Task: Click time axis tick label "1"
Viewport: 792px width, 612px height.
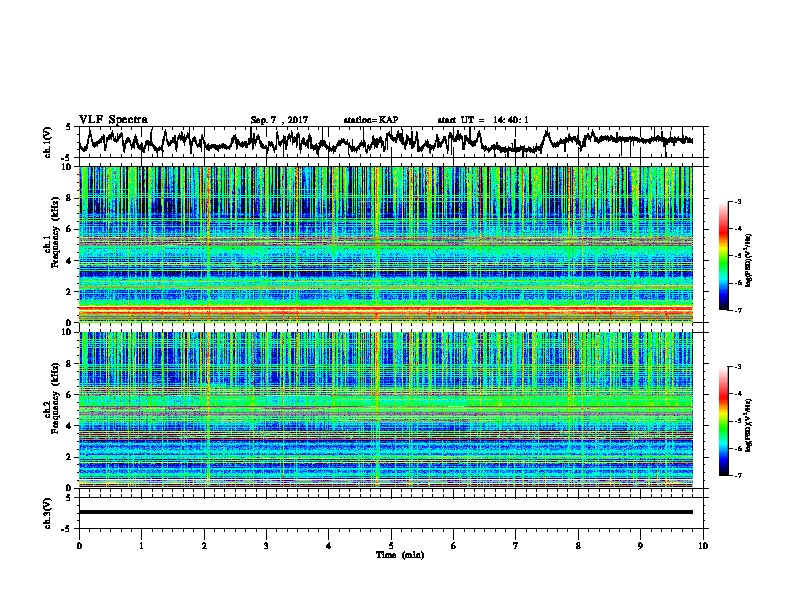Action: pos(141,546)
